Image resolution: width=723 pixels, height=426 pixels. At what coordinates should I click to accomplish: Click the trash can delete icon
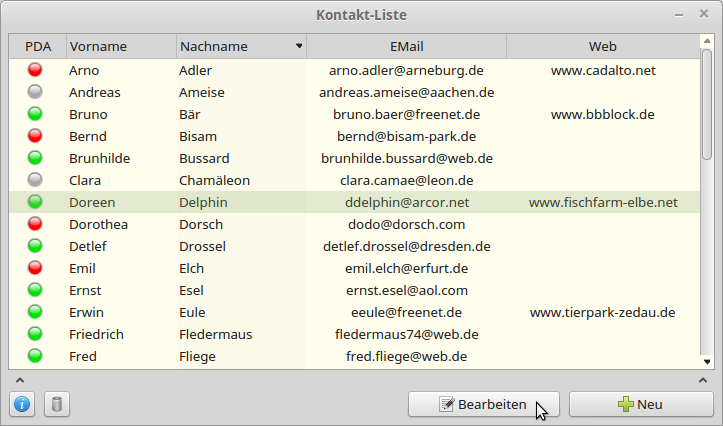click(x=57, y=404)
